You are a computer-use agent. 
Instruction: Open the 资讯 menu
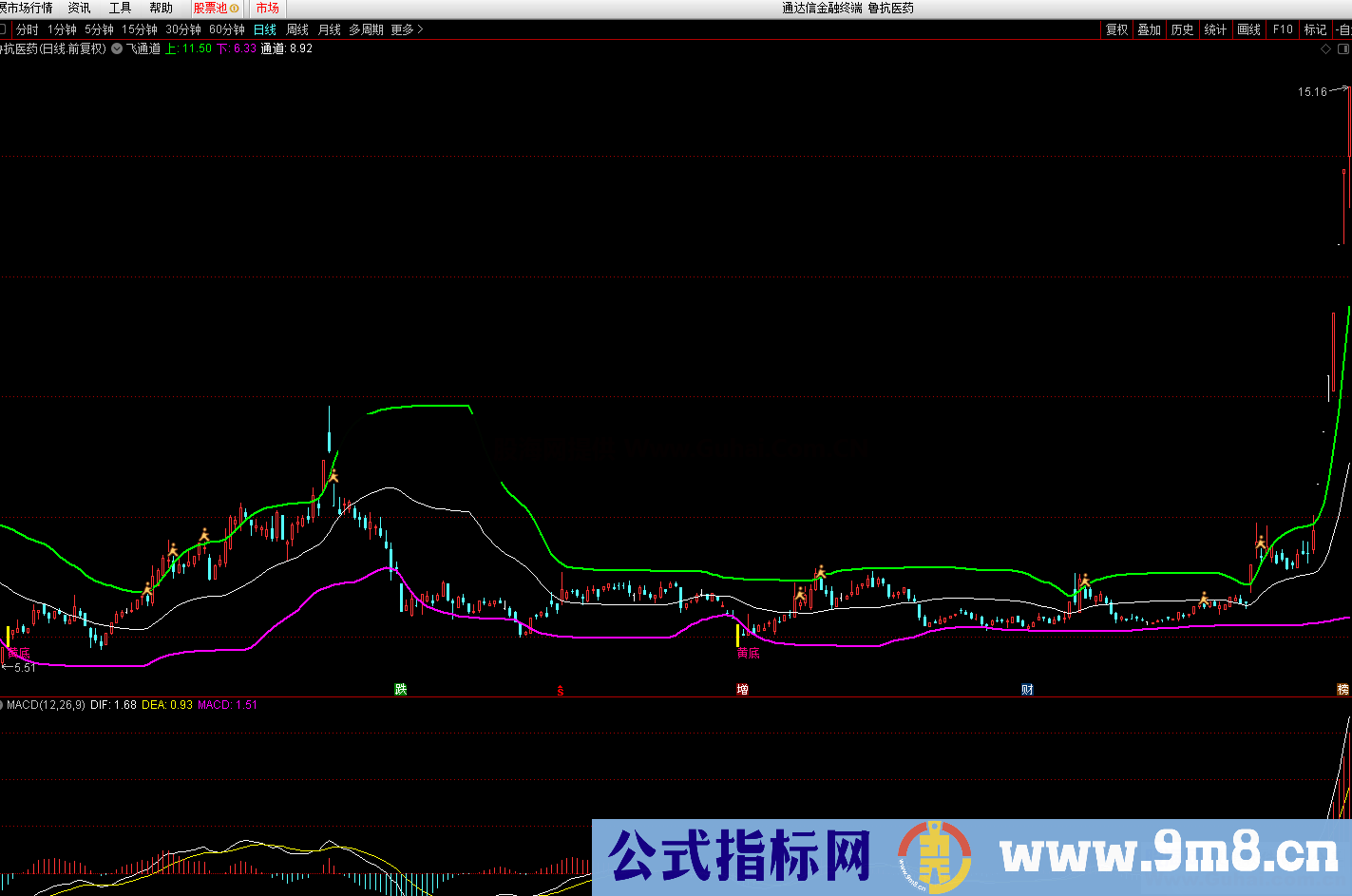[79, 8]
